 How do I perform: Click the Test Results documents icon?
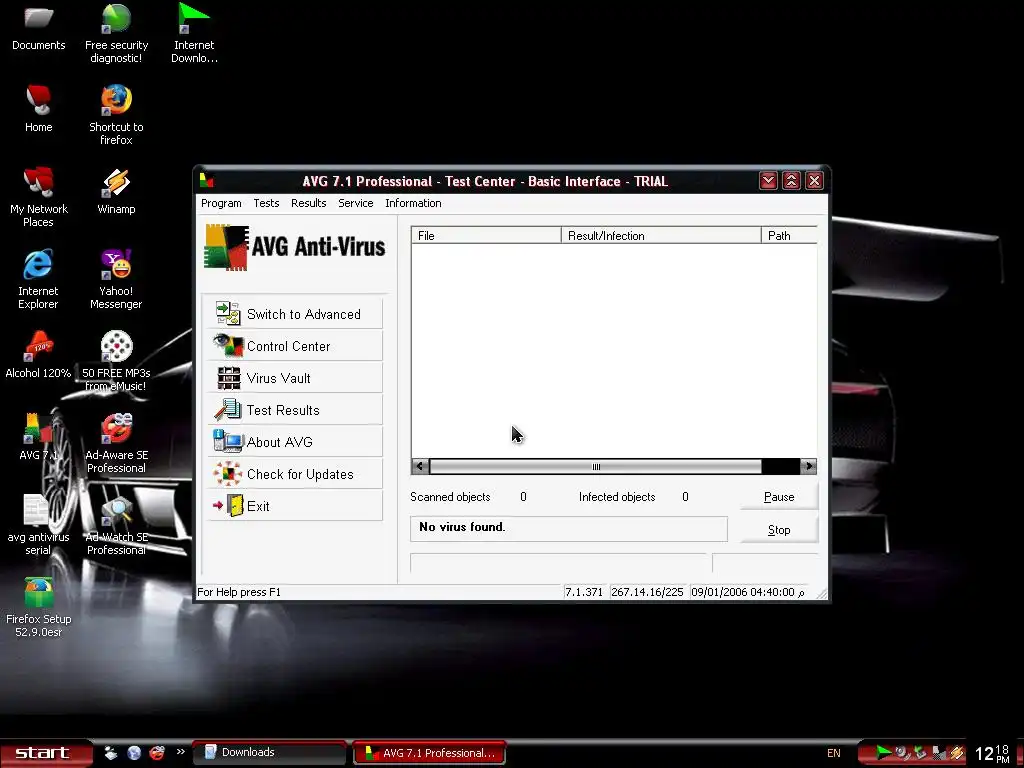[228, 409]
